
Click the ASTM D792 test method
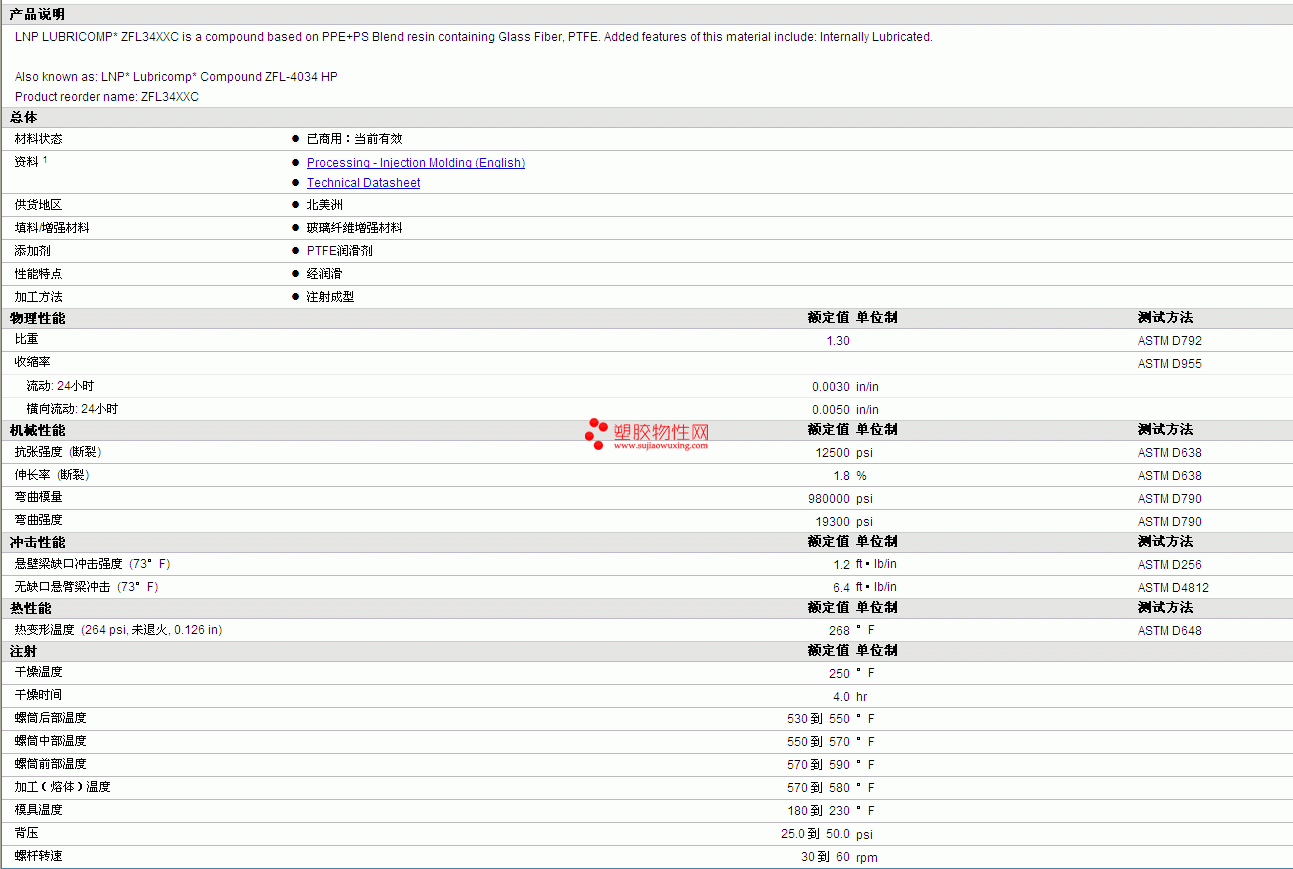coord(1170,341)
